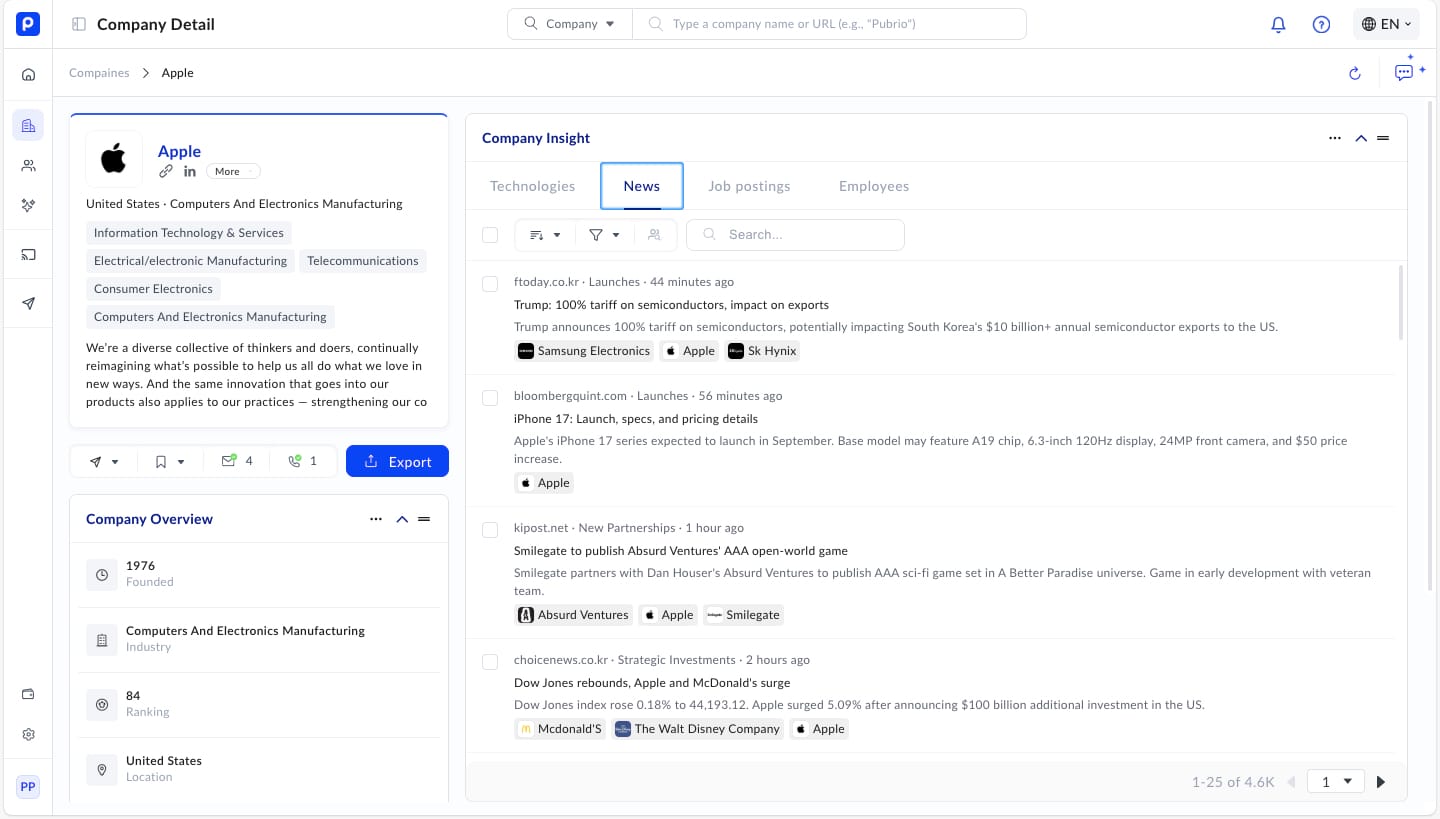Open the Job postings tab
Screen dimensions: 1440x819
click(x=749, y=186)
